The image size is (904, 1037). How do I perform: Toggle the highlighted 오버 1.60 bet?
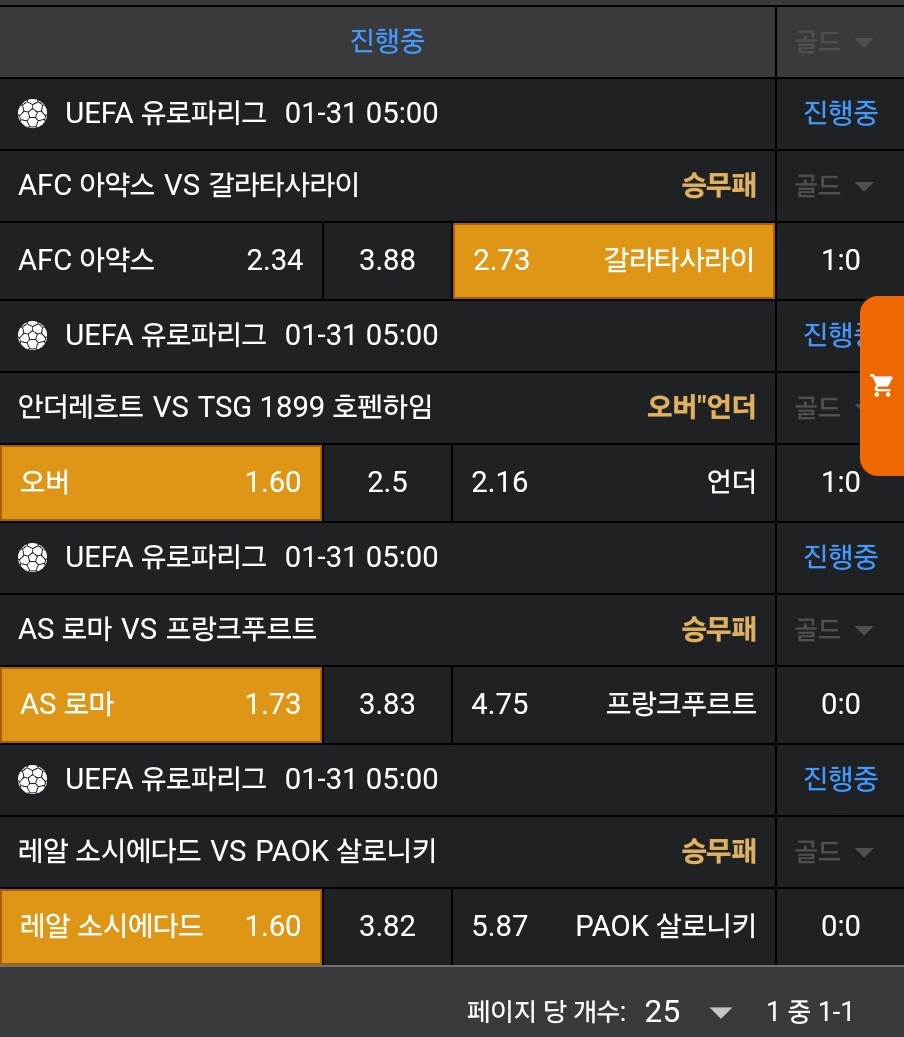[x=161, y=482]
